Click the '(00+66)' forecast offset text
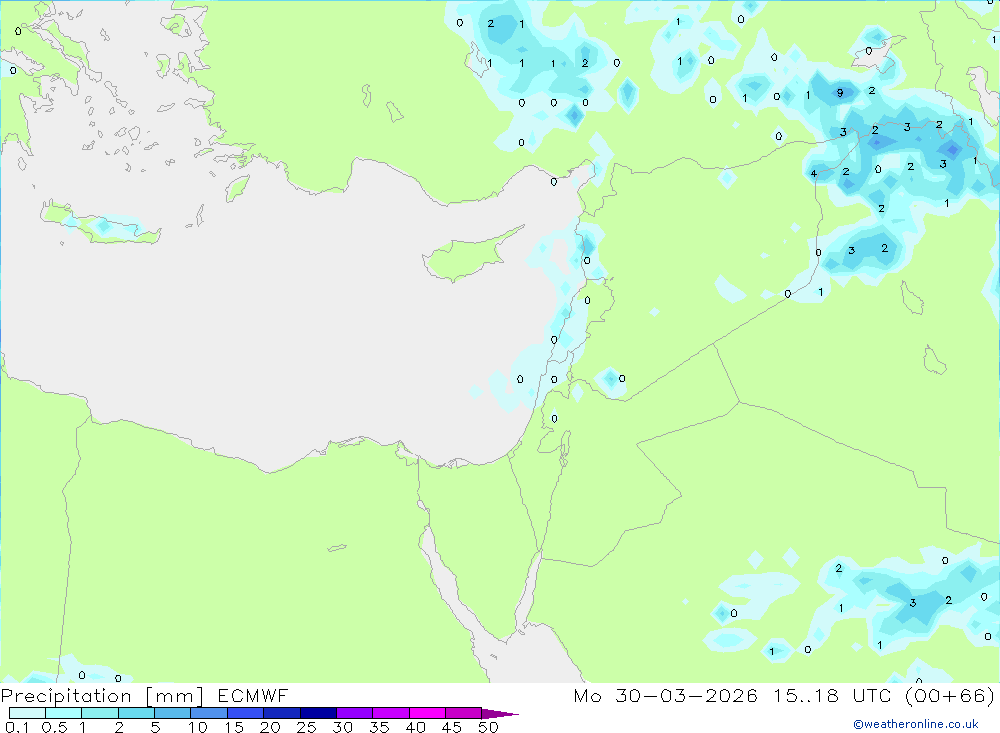Screen dimensions: 1000x733 (950, 695)
